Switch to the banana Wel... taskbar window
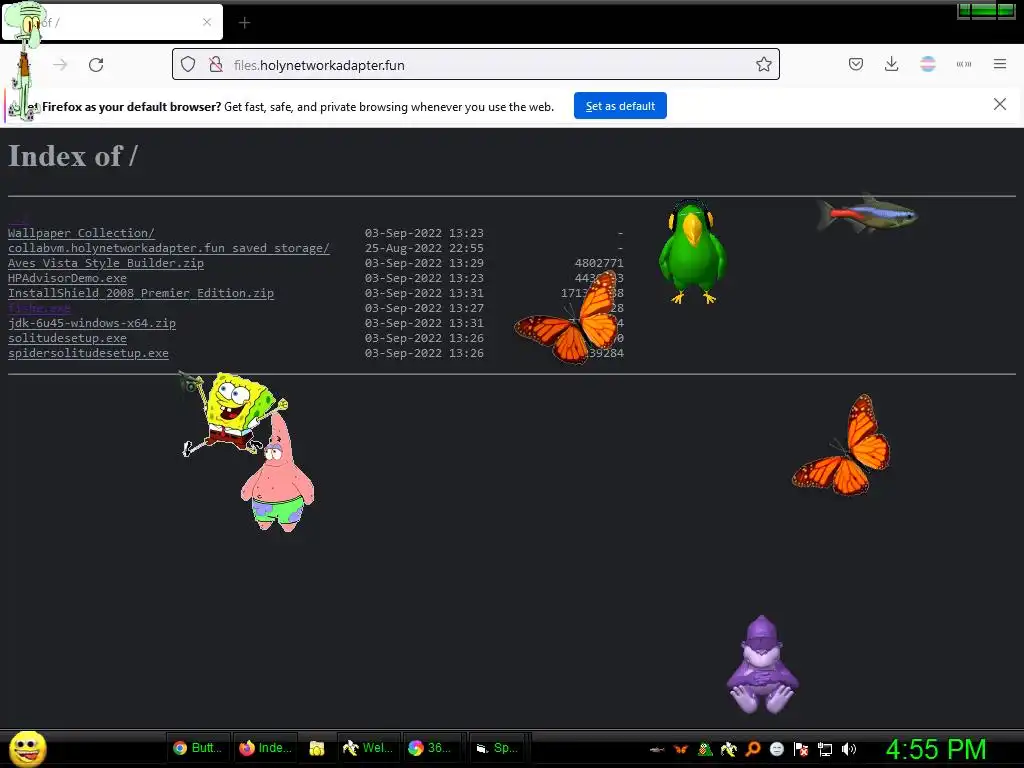This screenshot has height=768, width=1024. pos(368,748)
